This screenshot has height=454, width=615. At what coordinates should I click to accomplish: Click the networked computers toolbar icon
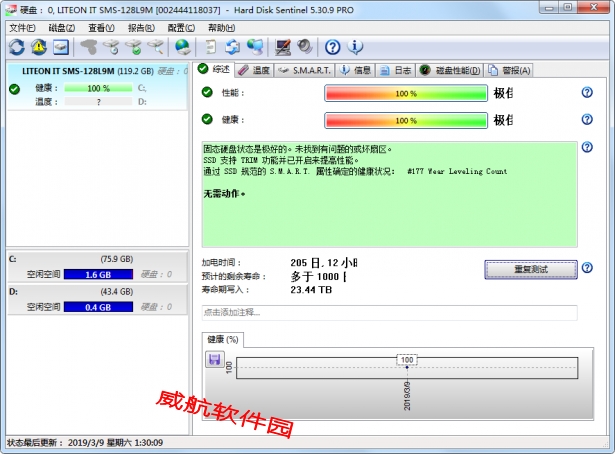click(255, 47)
